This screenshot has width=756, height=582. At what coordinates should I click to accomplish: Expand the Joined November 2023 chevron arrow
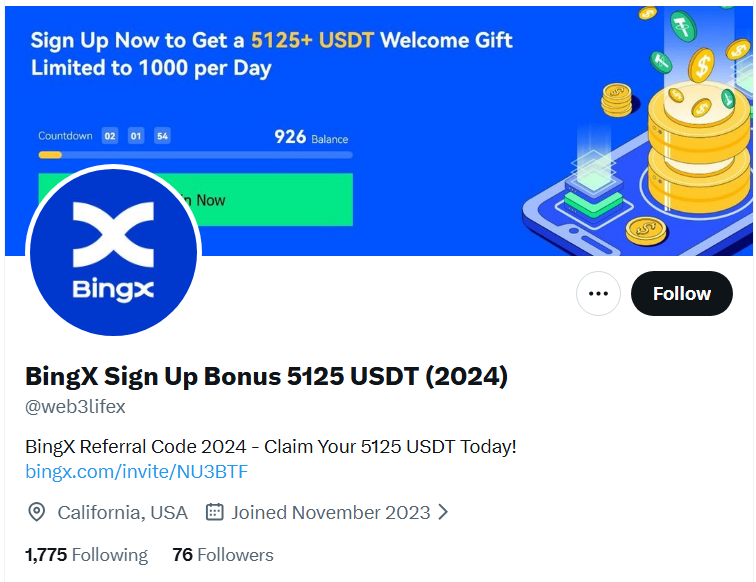[443, 513]
